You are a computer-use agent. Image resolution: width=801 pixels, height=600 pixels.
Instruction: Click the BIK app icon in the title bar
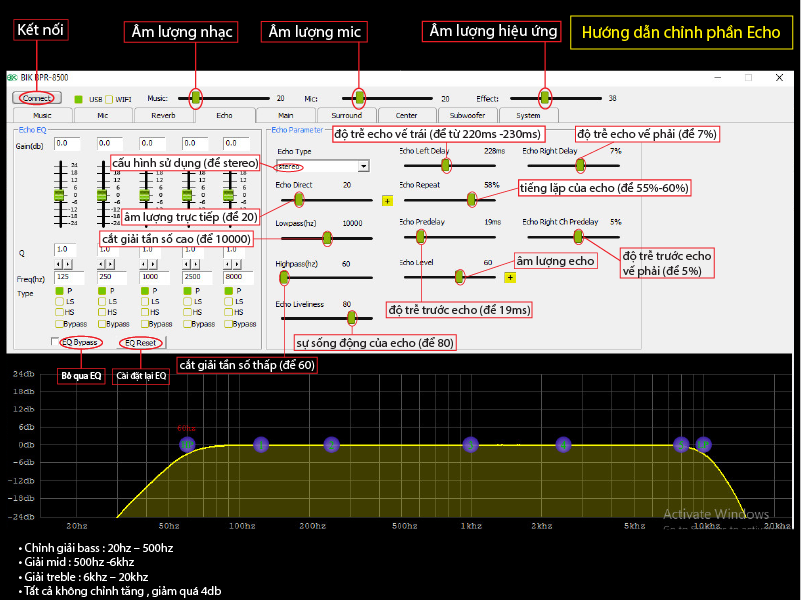(x=12, y=78)
